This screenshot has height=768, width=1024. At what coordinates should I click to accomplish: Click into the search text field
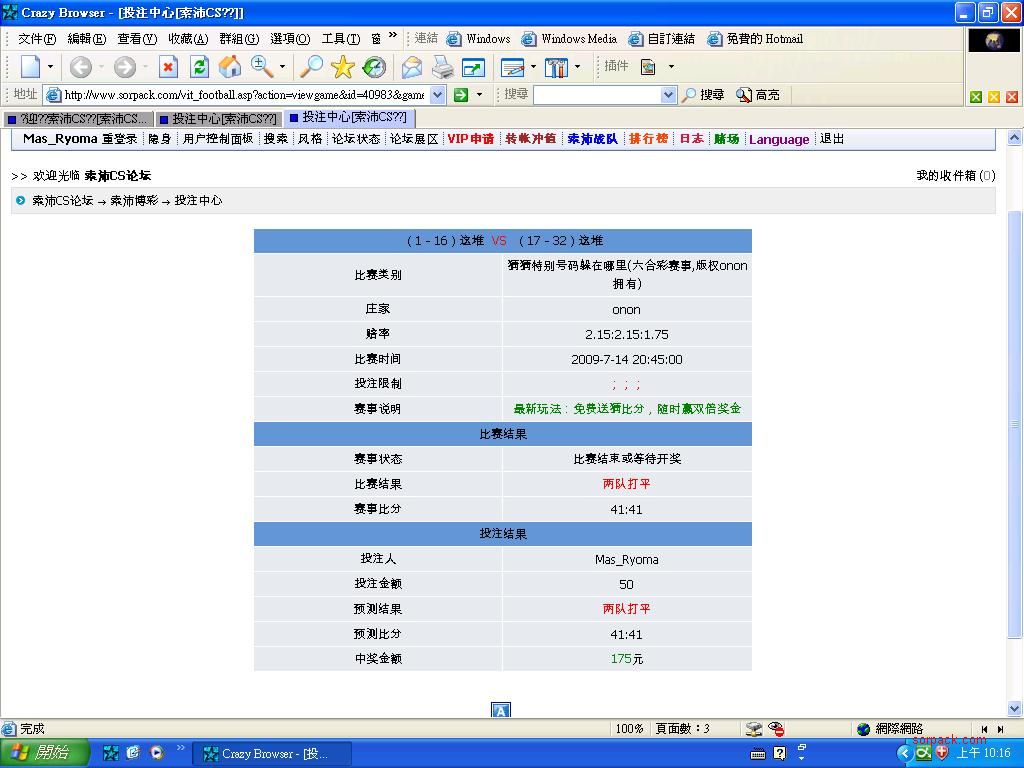(597, 95)
